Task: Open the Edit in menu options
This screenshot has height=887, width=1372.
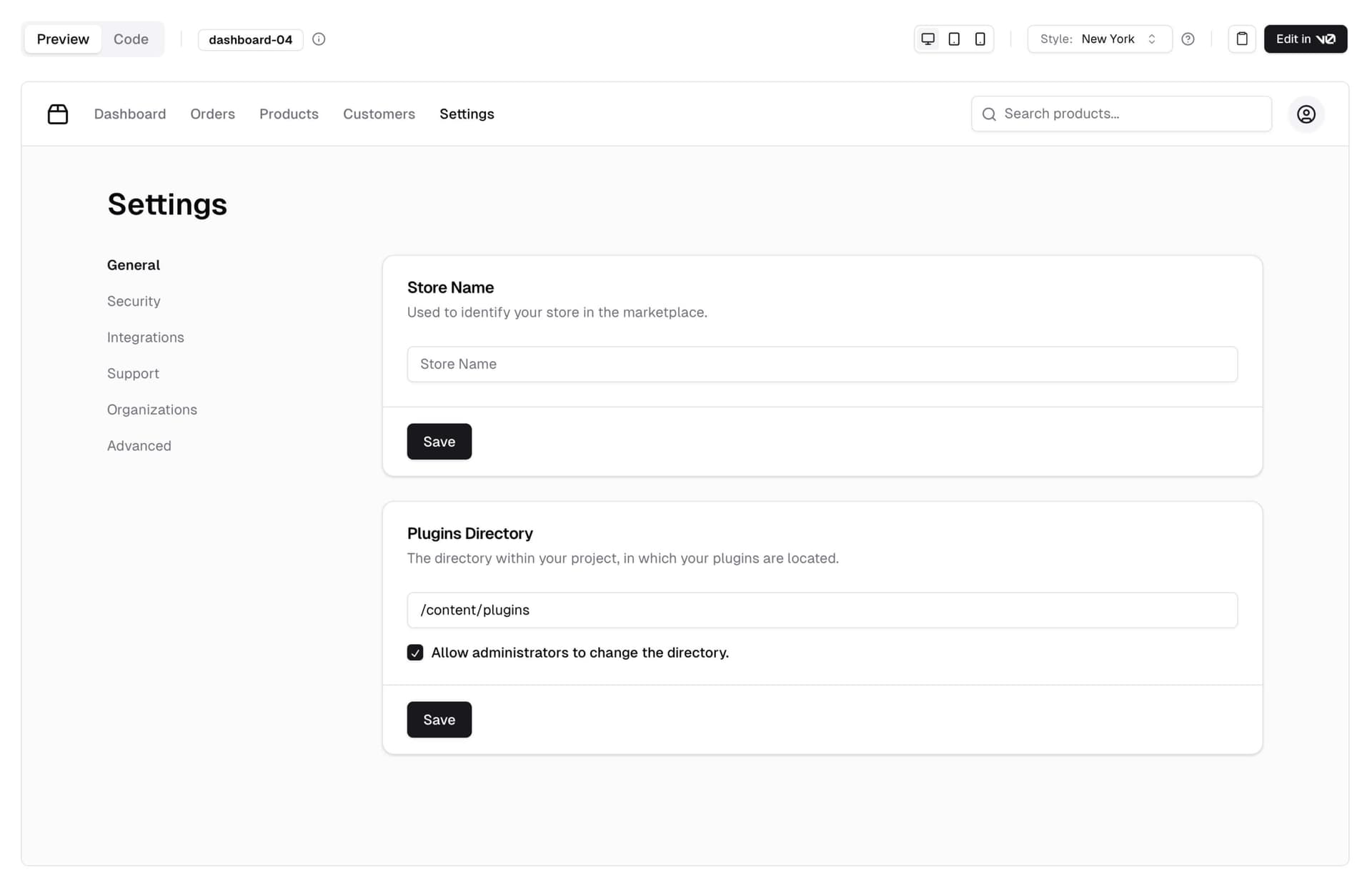Action: 1305,38
